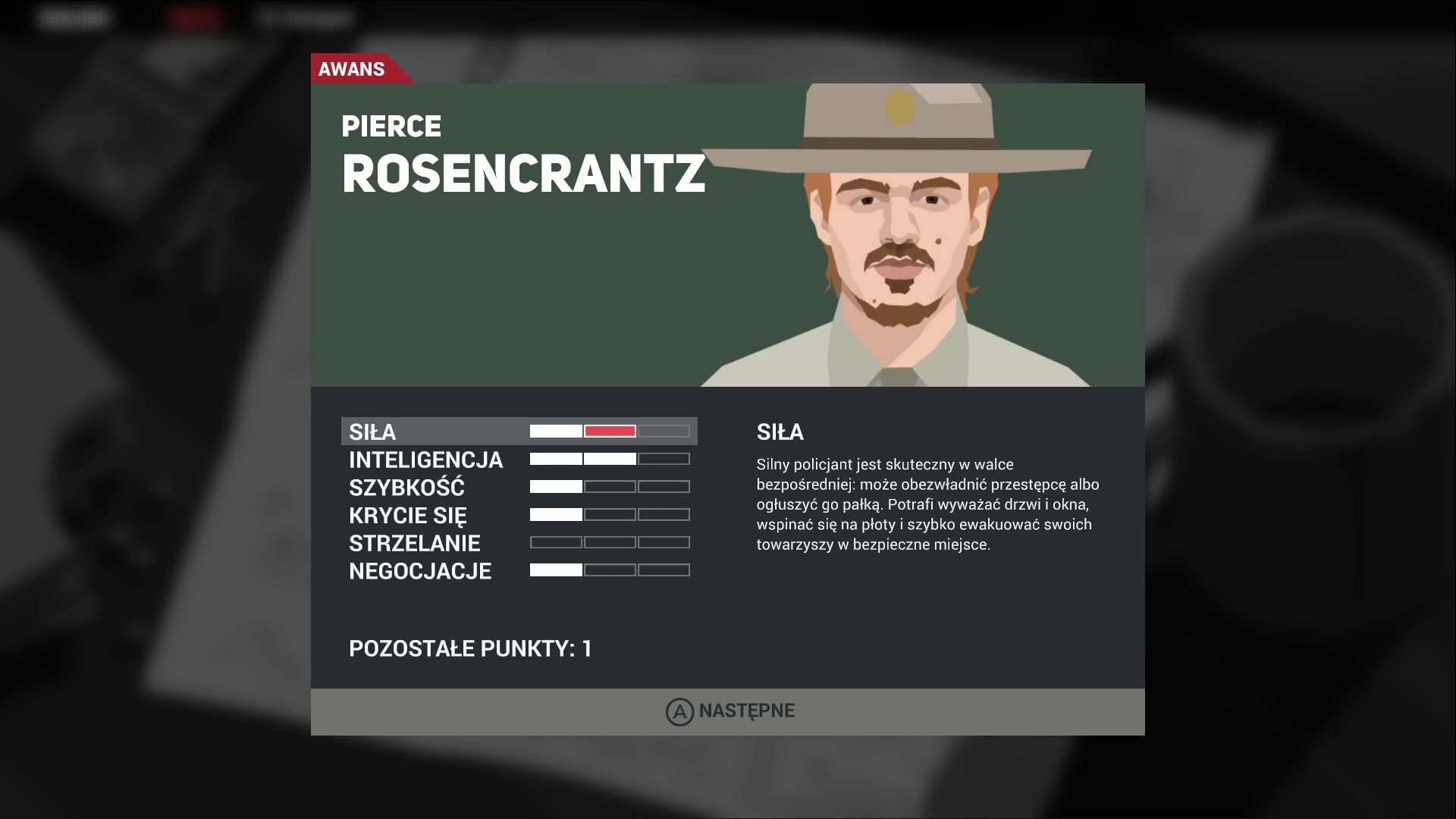Image resolution: width=1456 pixels, height=819 pixels.
Task: Click the Pozostałe punkty counter
Action: [470, 649]
